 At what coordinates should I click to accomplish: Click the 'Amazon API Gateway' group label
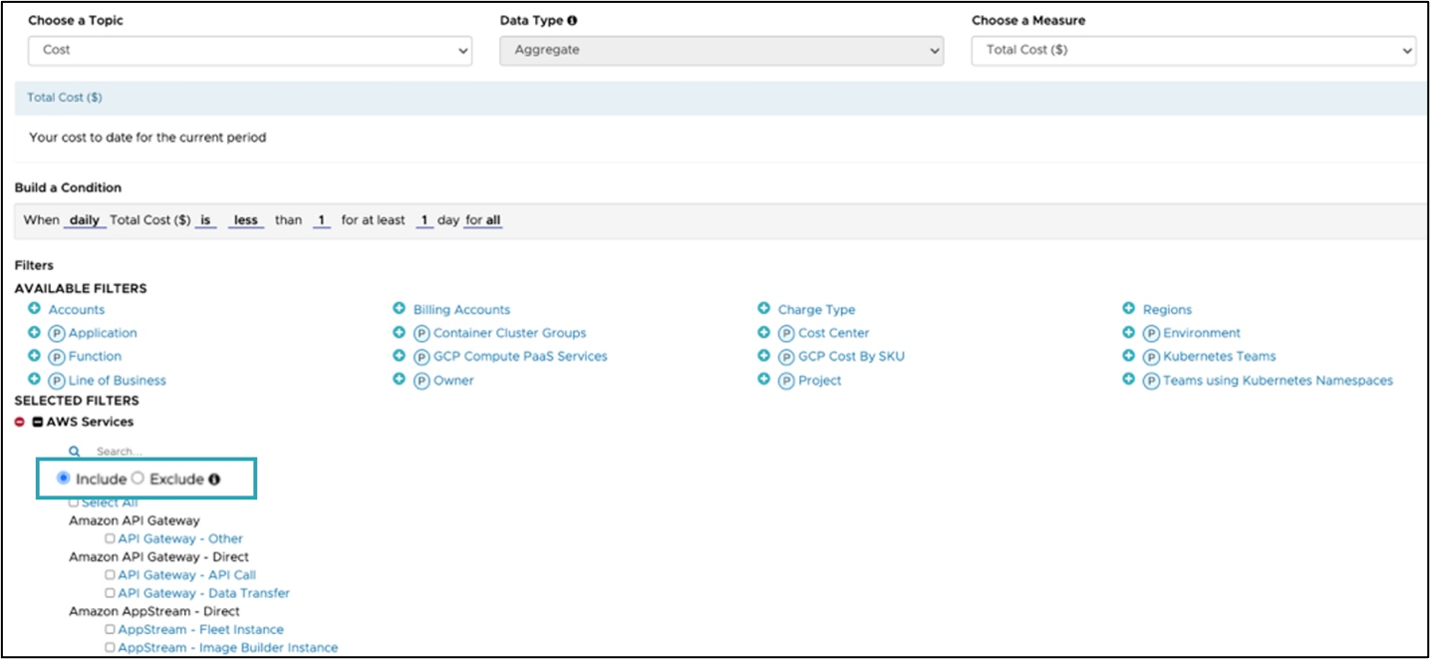coord(134,520)
